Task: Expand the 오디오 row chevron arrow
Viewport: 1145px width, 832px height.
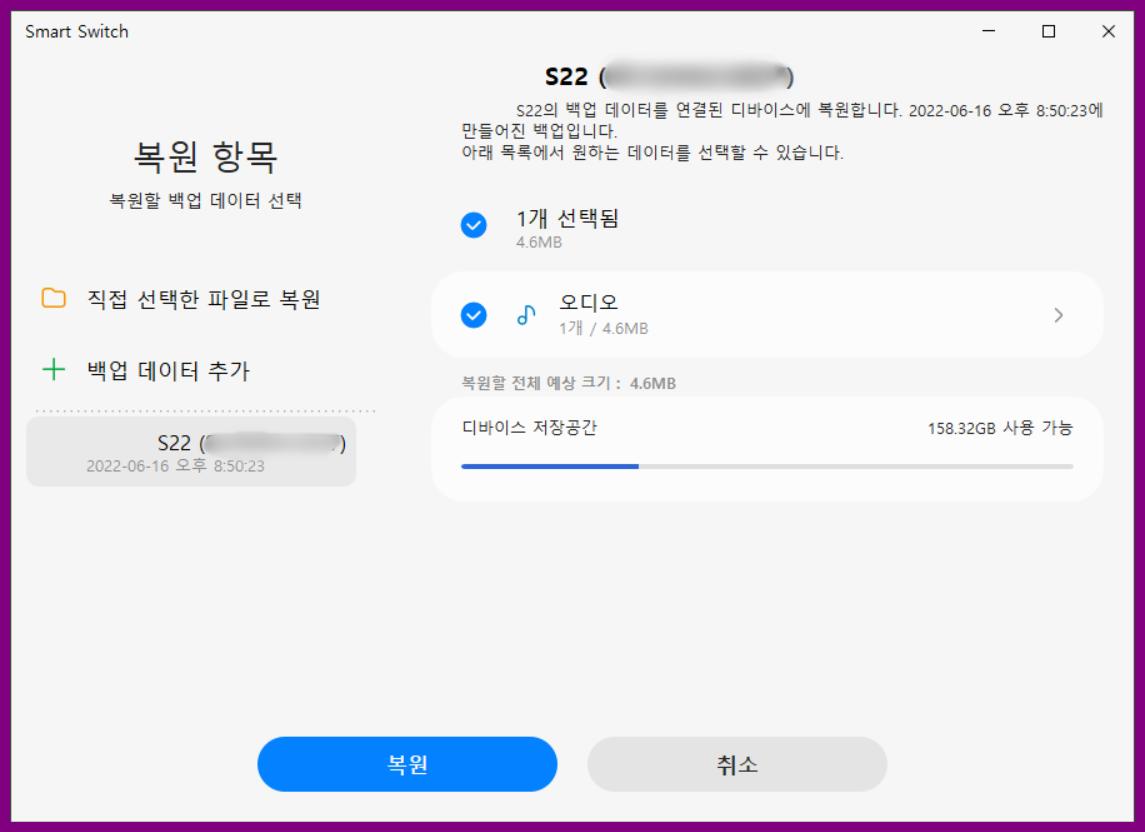Action: (1058, 315)
